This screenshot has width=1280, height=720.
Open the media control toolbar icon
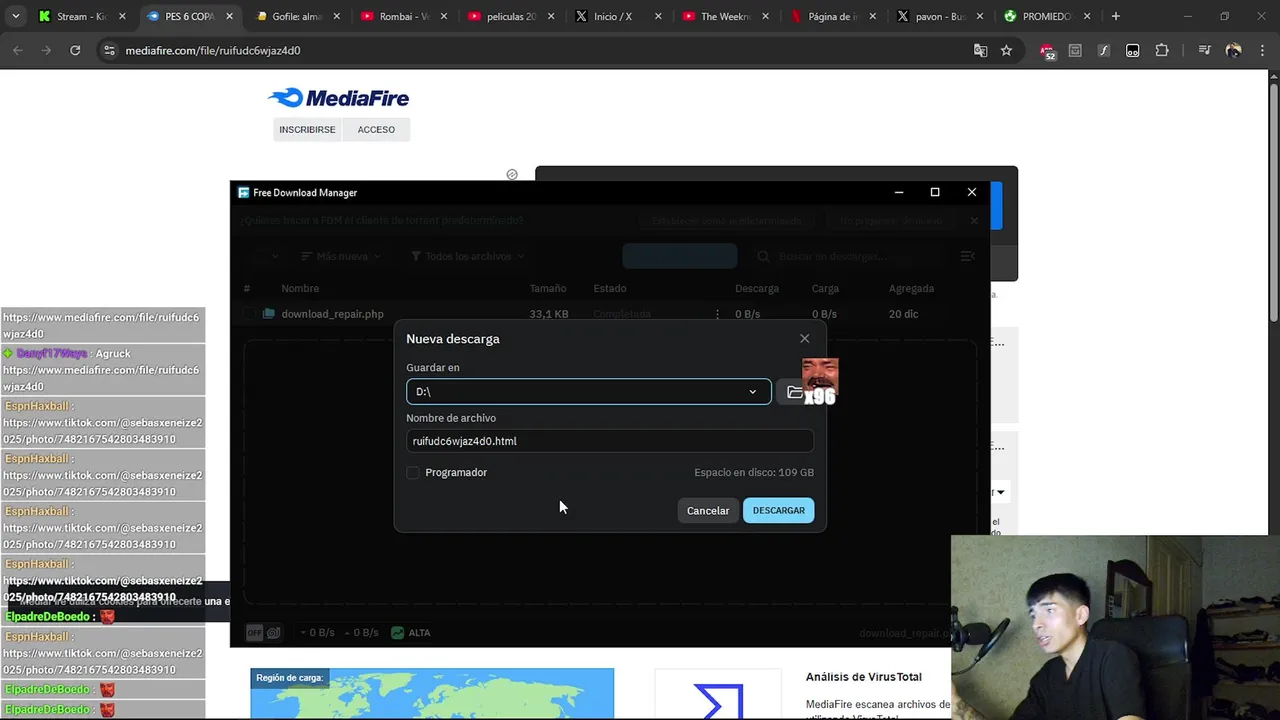tap(1204, 50)
